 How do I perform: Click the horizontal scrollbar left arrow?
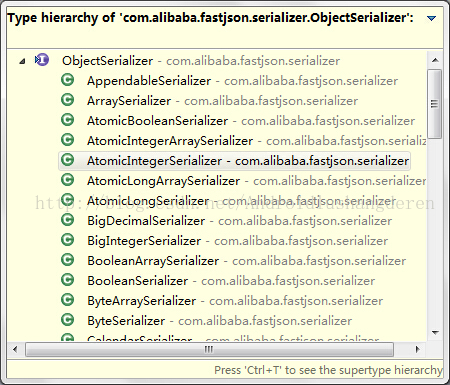click(15, 349)
